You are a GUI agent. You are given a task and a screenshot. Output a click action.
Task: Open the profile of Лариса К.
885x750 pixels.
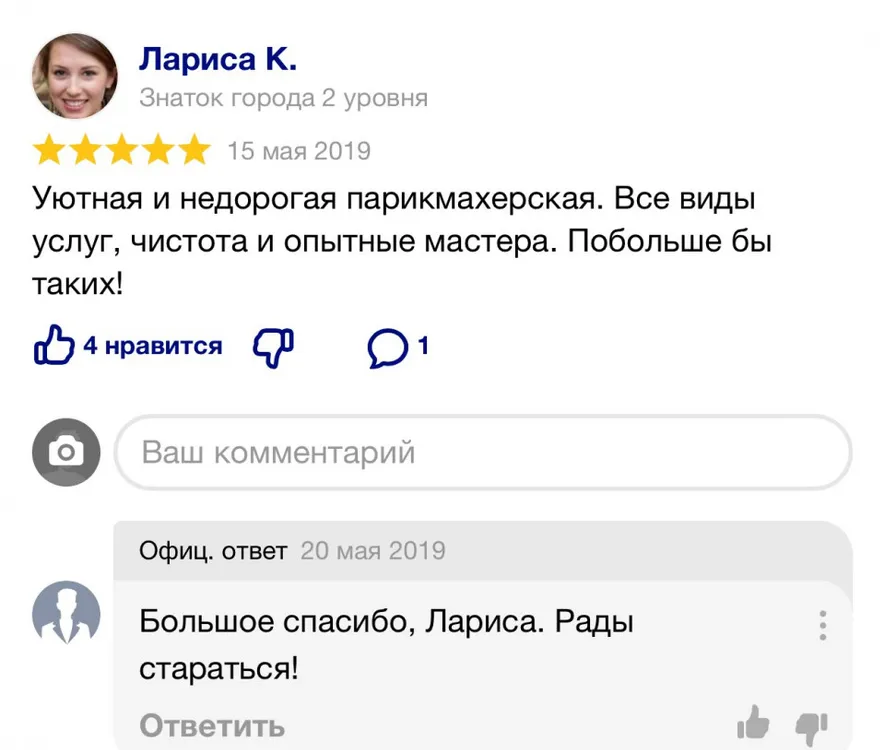tap(217, 59)
